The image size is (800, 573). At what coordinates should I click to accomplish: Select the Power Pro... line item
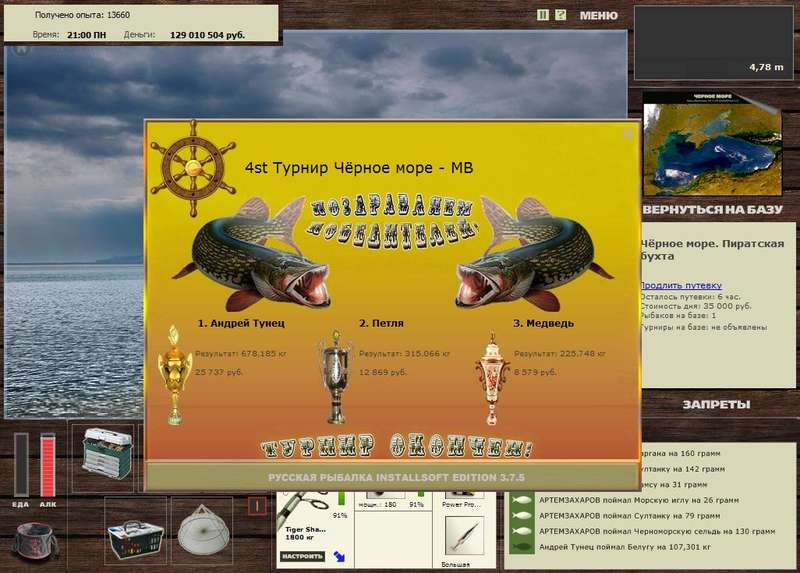pyautogui.click(x=460, y=504)
